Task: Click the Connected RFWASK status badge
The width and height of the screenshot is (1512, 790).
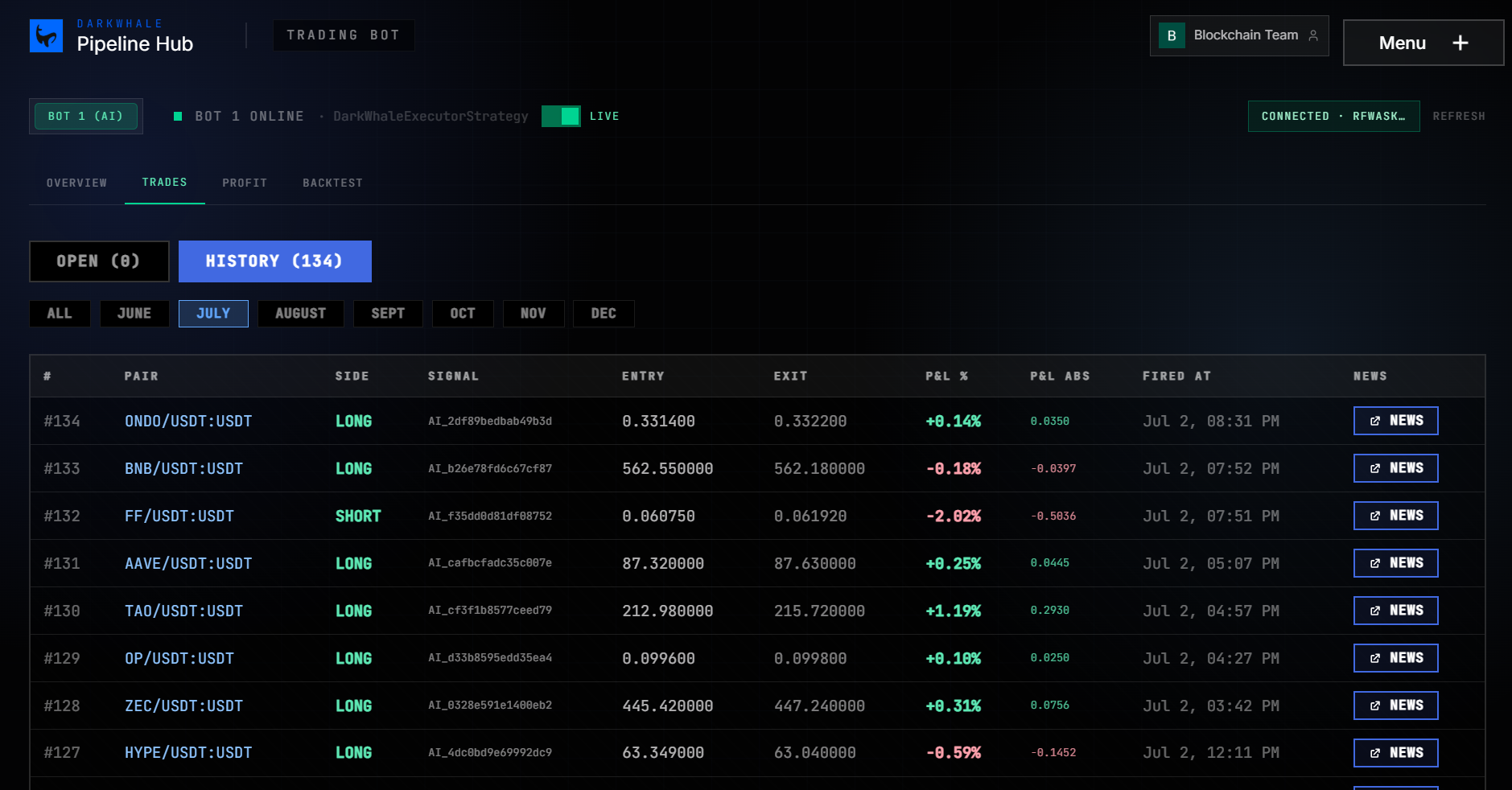Action: (1333, 117)
